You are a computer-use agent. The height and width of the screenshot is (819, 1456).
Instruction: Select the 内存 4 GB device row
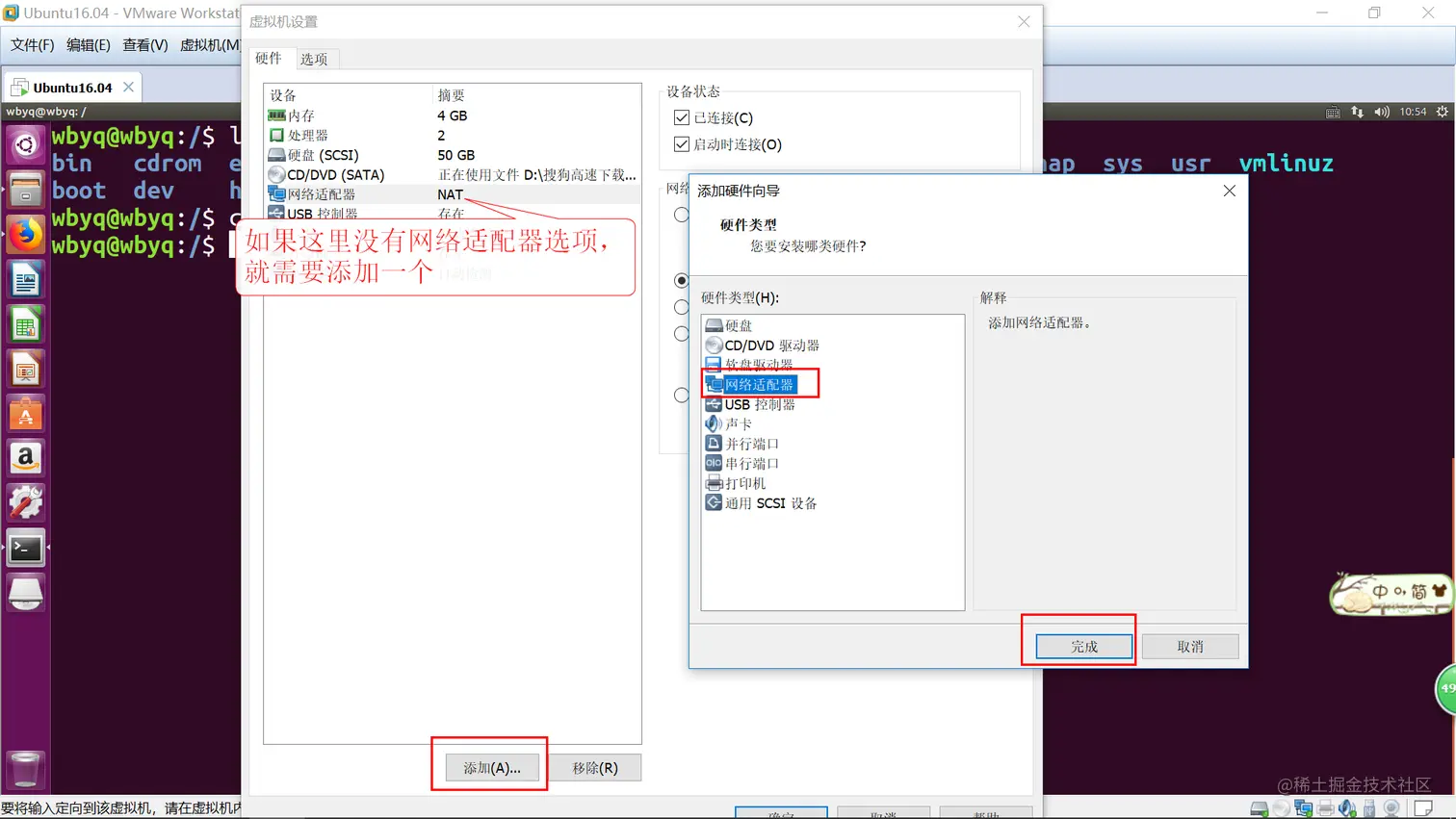[453, 115]
